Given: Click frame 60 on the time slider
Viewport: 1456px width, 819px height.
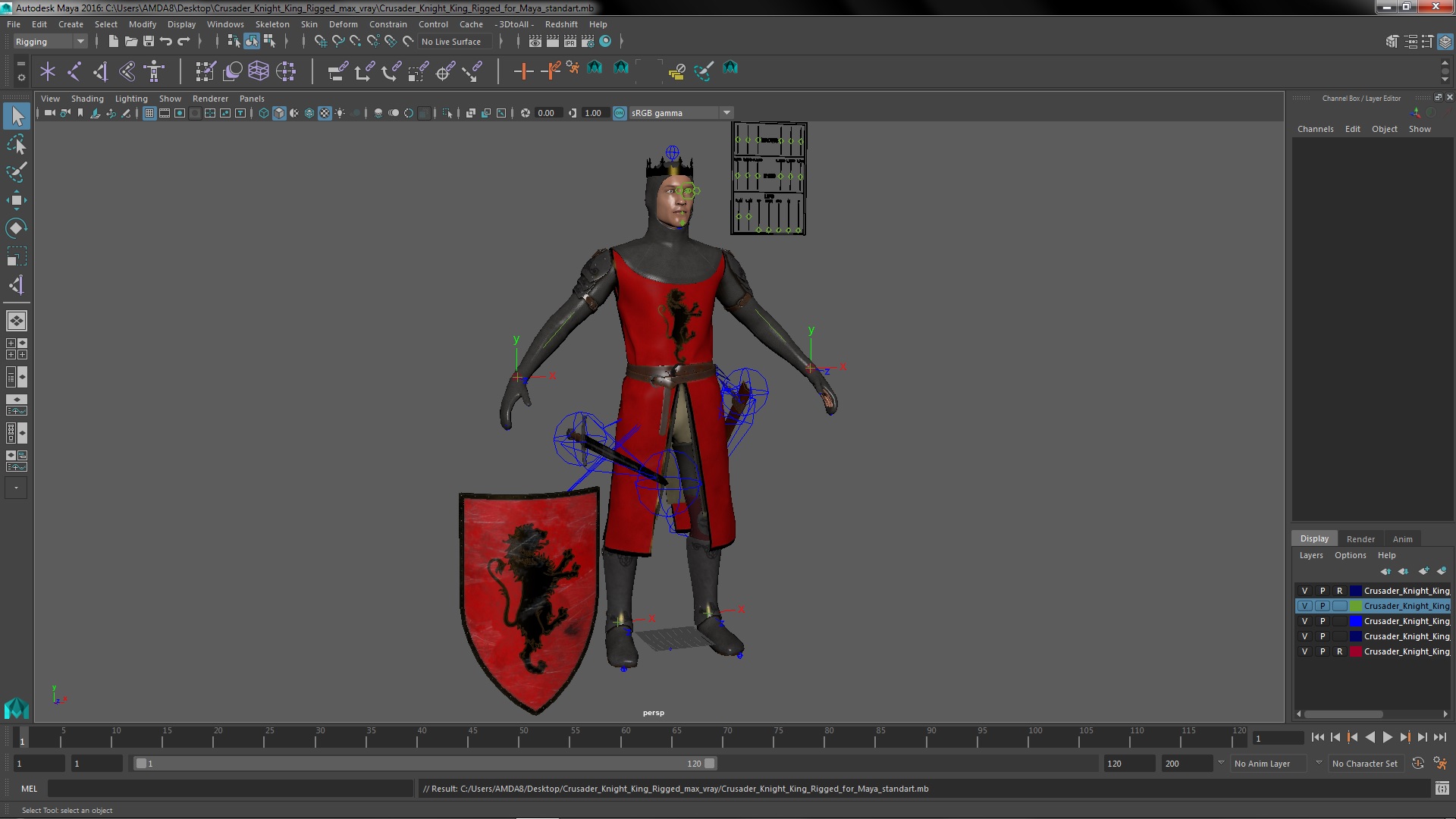Looking at the screenshot, I should point(626,737).
